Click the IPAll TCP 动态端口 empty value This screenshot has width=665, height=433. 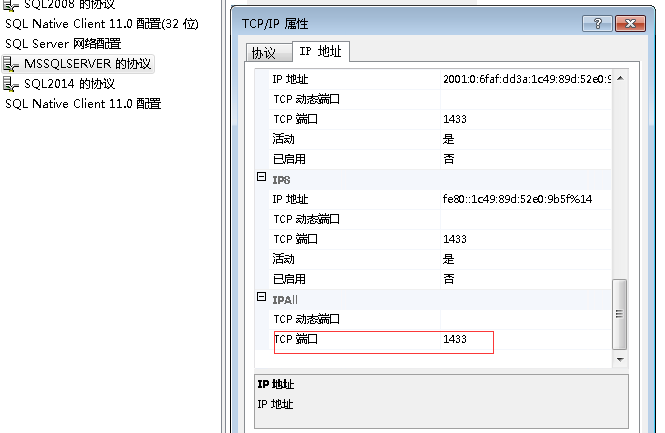coord(525,319)
